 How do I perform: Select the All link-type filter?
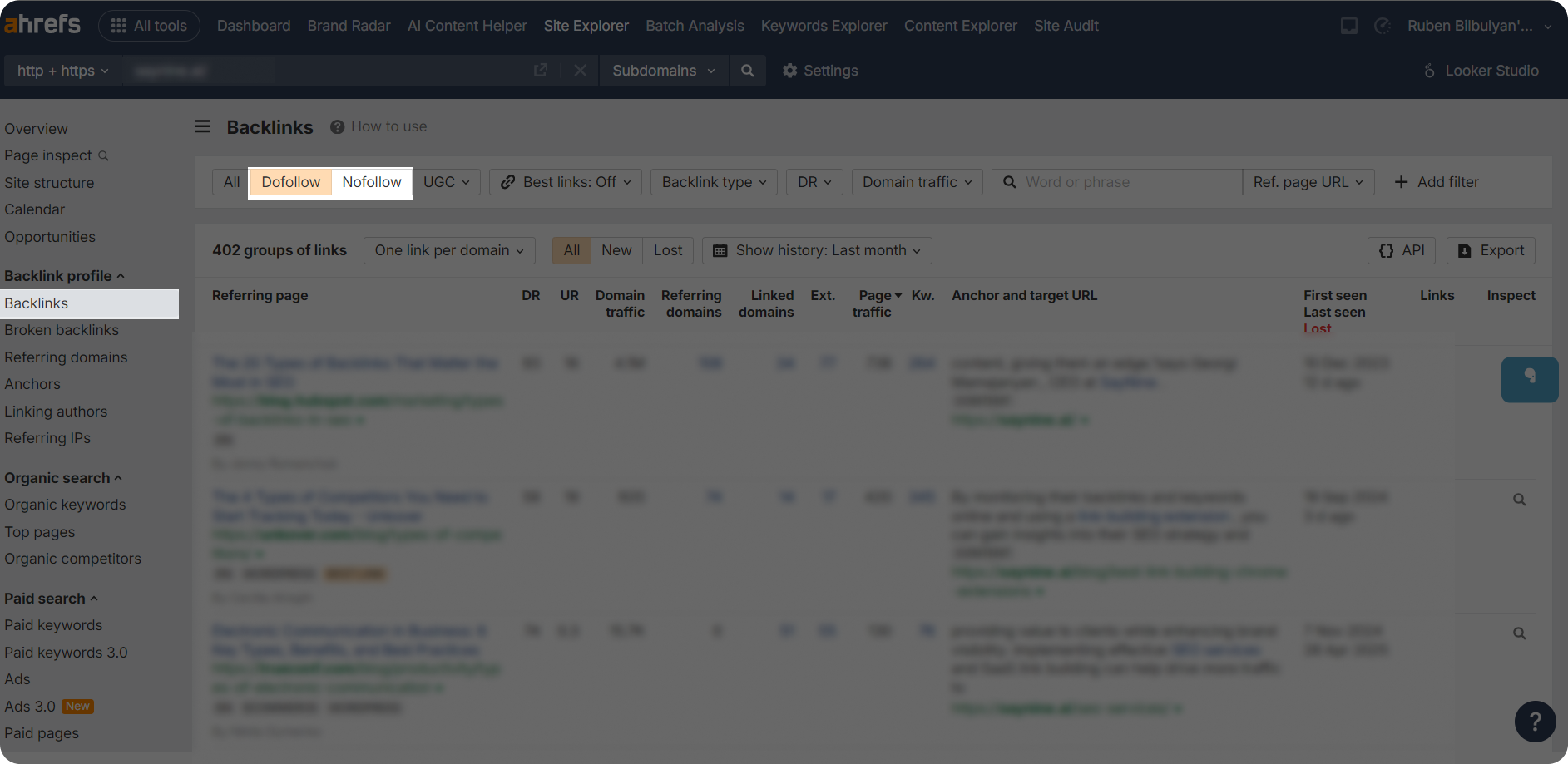pyautogui.click(x=231, y=182)
